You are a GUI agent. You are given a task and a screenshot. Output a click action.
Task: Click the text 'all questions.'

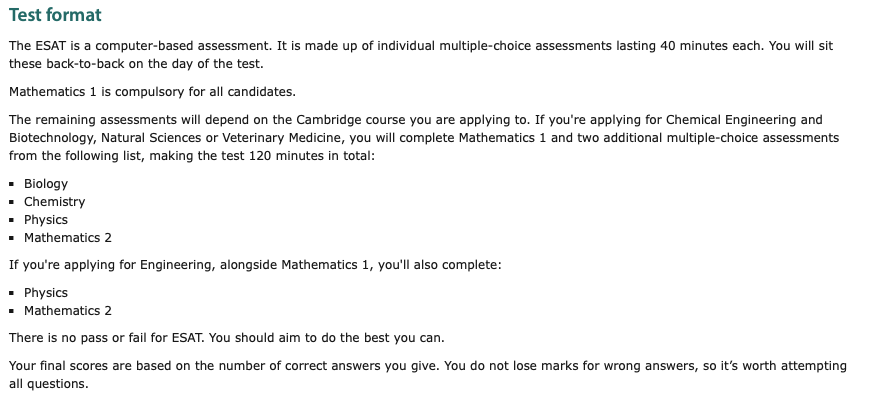(x=48, y=384)
